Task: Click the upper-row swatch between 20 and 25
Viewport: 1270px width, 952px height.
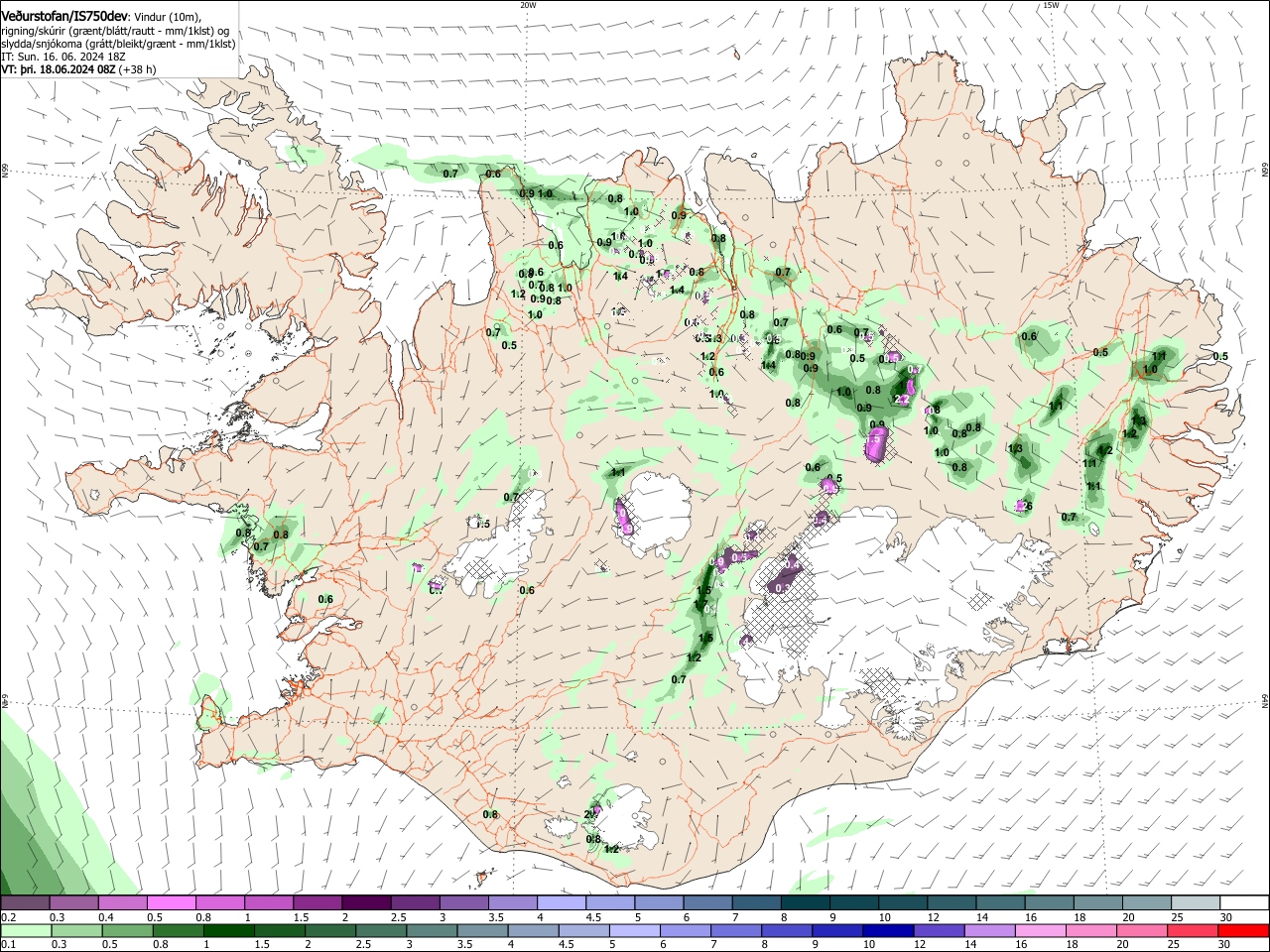Action: [x=1146, y=903]
